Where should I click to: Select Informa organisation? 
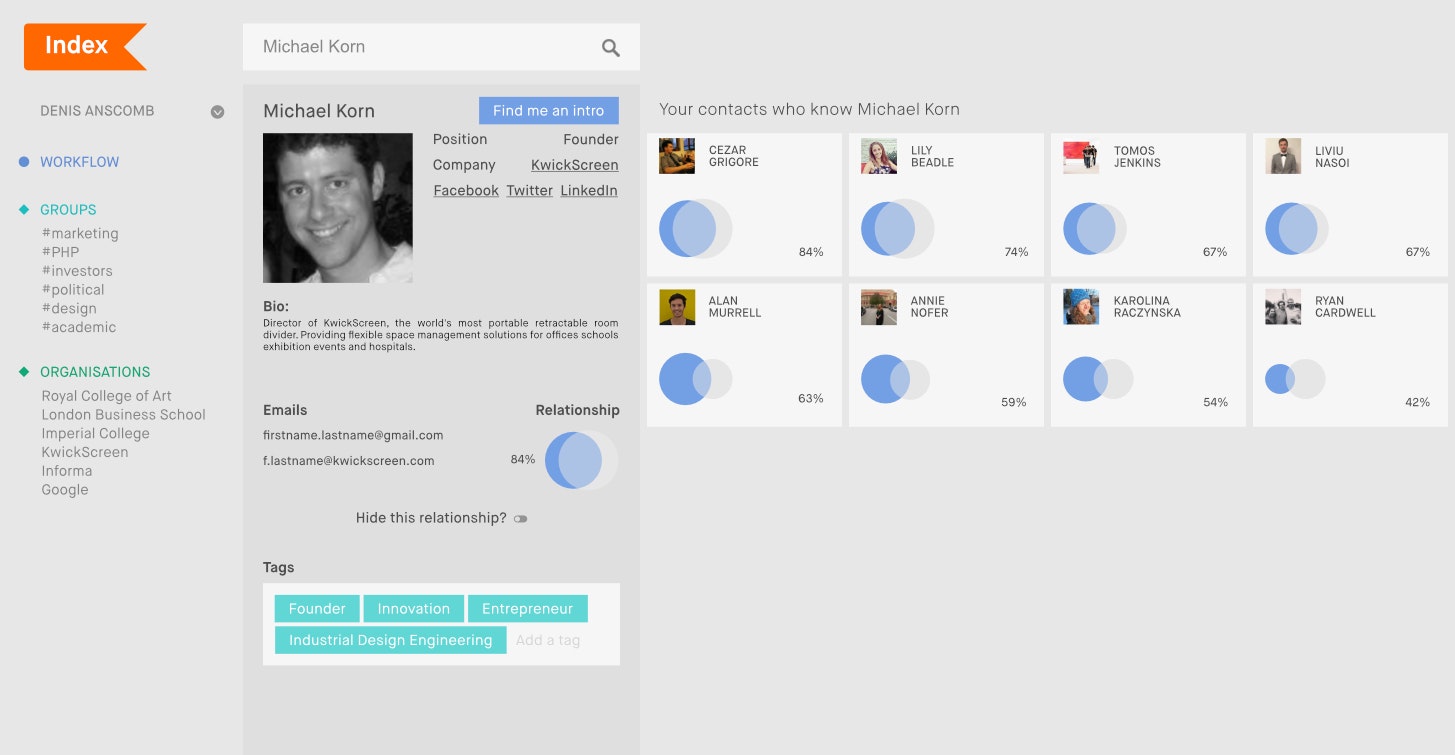tap(67, 471)
